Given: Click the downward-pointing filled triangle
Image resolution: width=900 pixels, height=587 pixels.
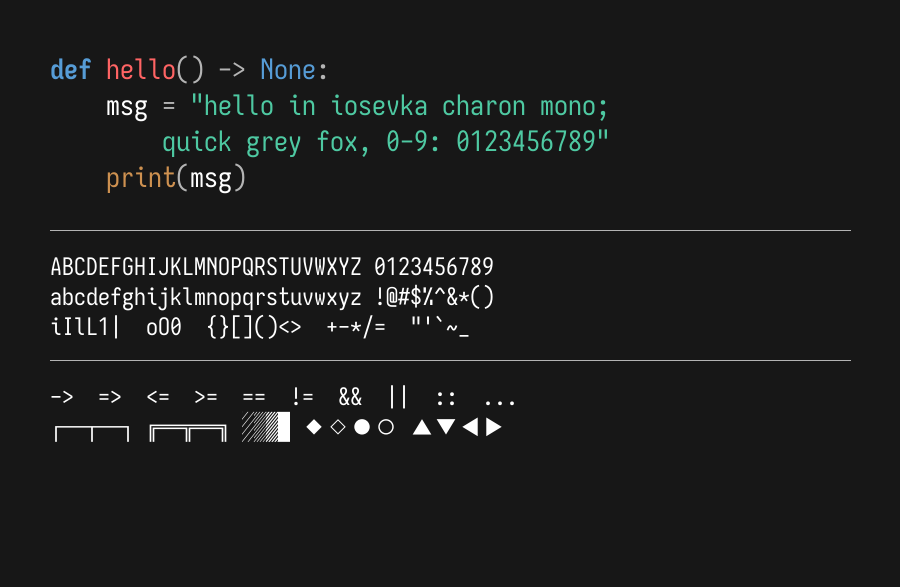Looking at the screenshot, I should [x=446, y=427].
